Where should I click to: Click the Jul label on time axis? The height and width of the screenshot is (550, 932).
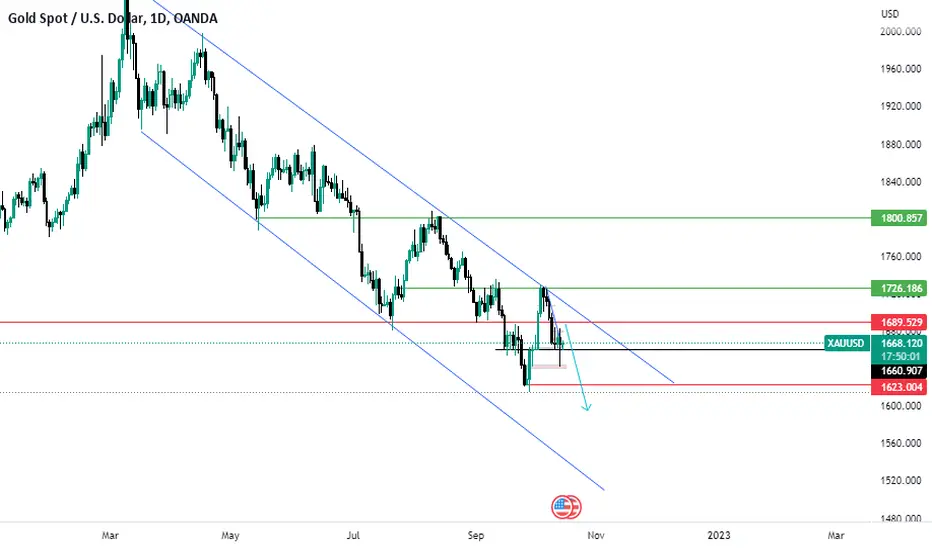tap(353, 535)
